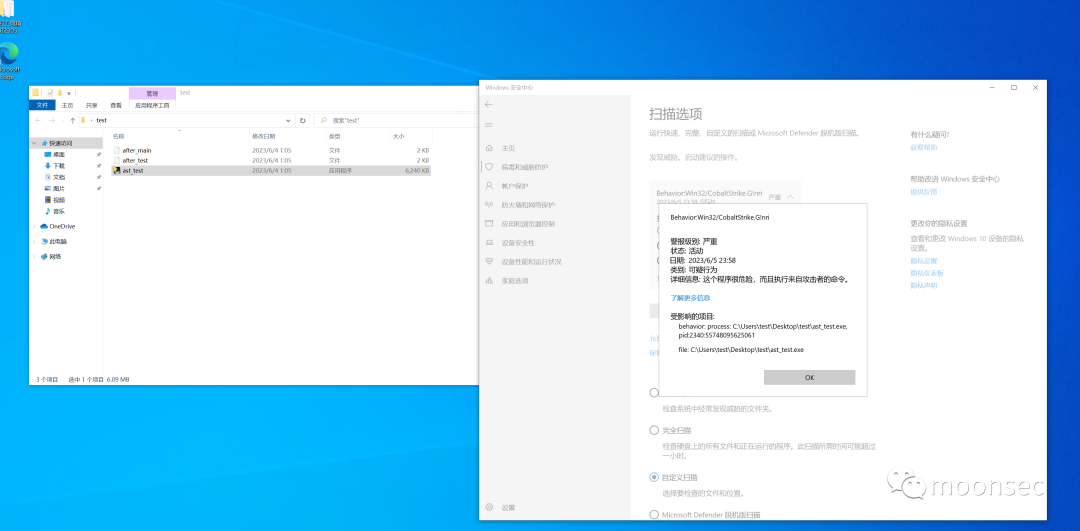1080x531 pixels.
Task: Click the 6,240 KB size cell
Action: click(x=417, y=170)
